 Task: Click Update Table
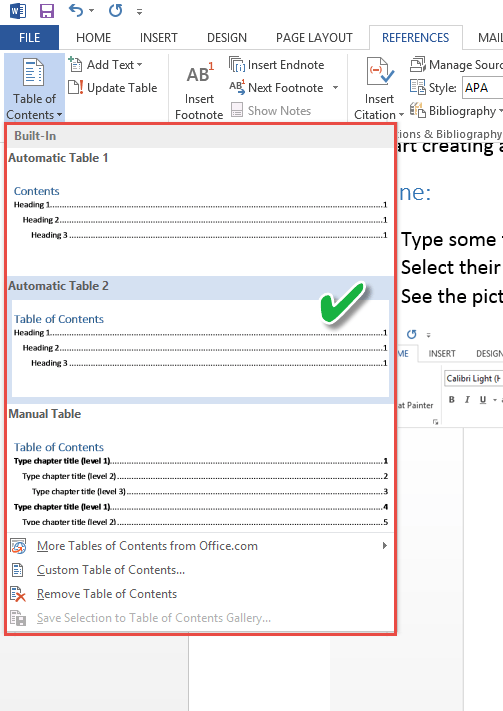click(113, 88)
